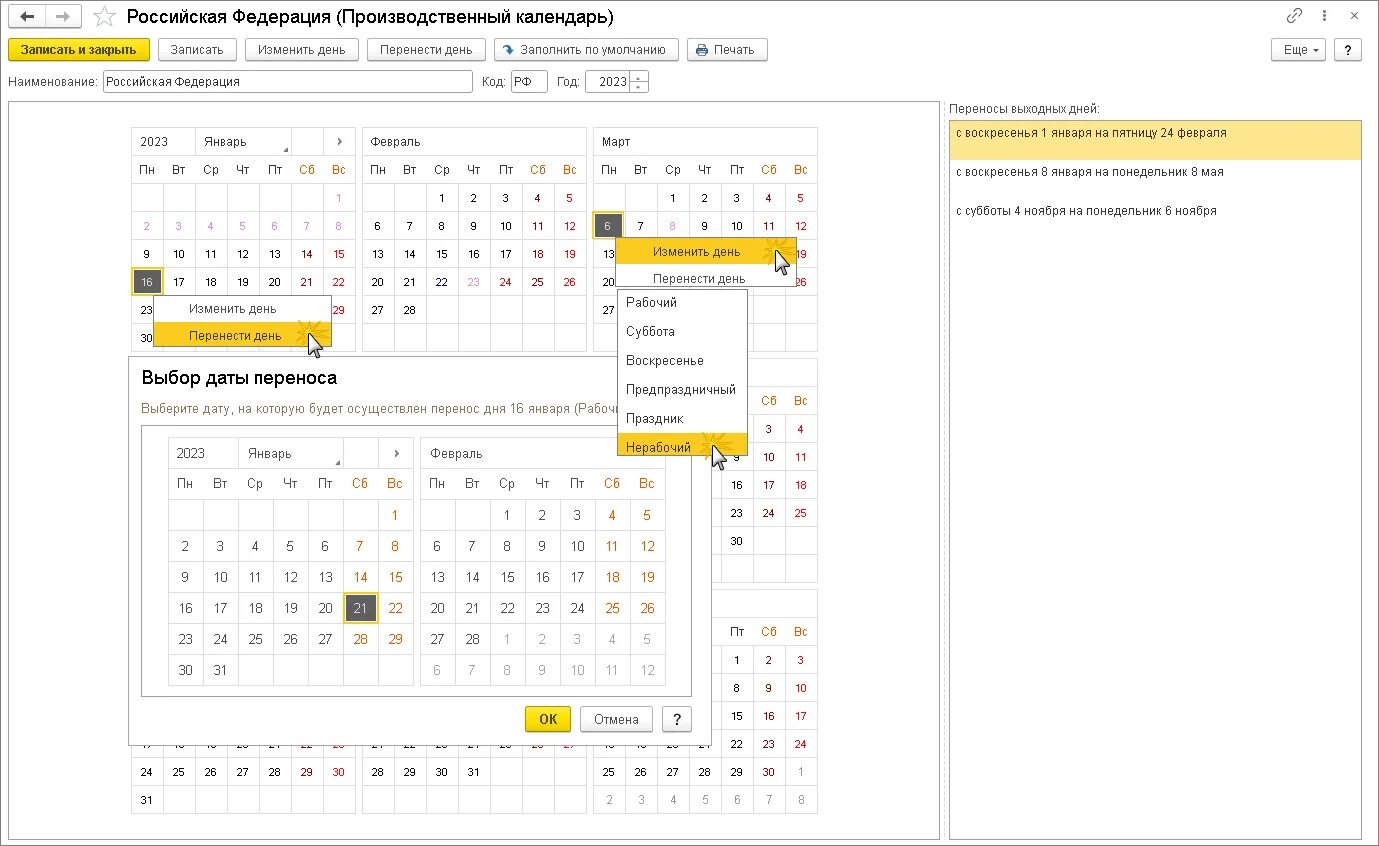Screen dimensions: 1379x846
Task: Click into the Год field showing 2023
Action: pyautogui.click(x=609, y=82)
